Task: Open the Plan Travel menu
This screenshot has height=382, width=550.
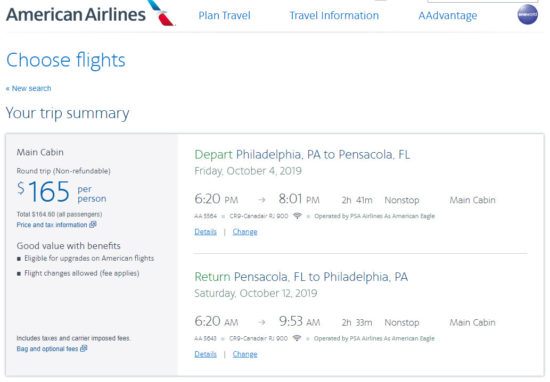Action: pos(224,15)
